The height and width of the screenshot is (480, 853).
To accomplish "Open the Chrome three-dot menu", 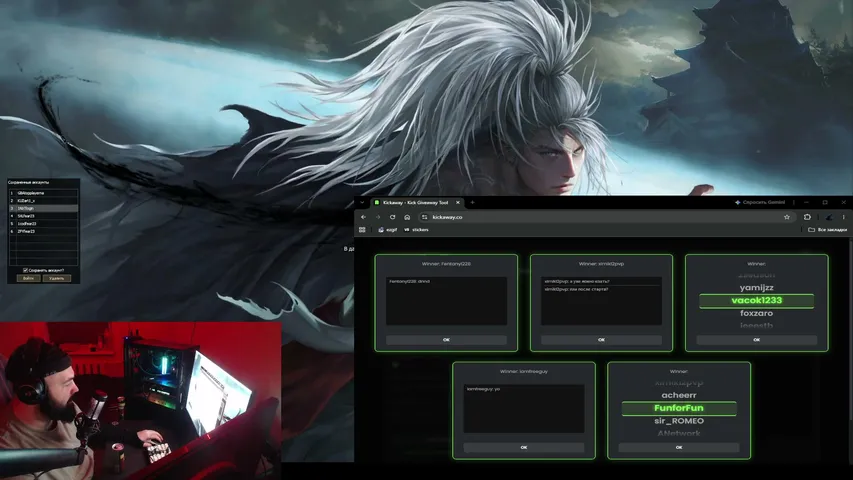I will click(844, 217).
